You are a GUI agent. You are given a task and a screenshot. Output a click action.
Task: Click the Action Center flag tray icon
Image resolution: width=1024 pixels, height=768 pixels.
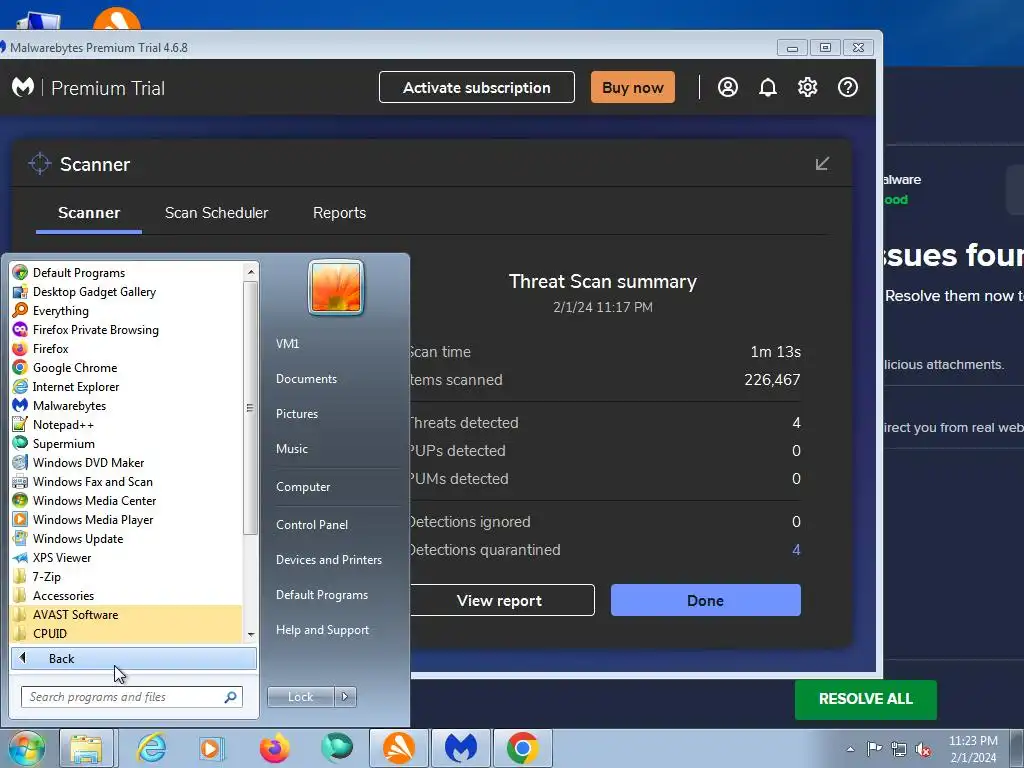pos(874,749)
